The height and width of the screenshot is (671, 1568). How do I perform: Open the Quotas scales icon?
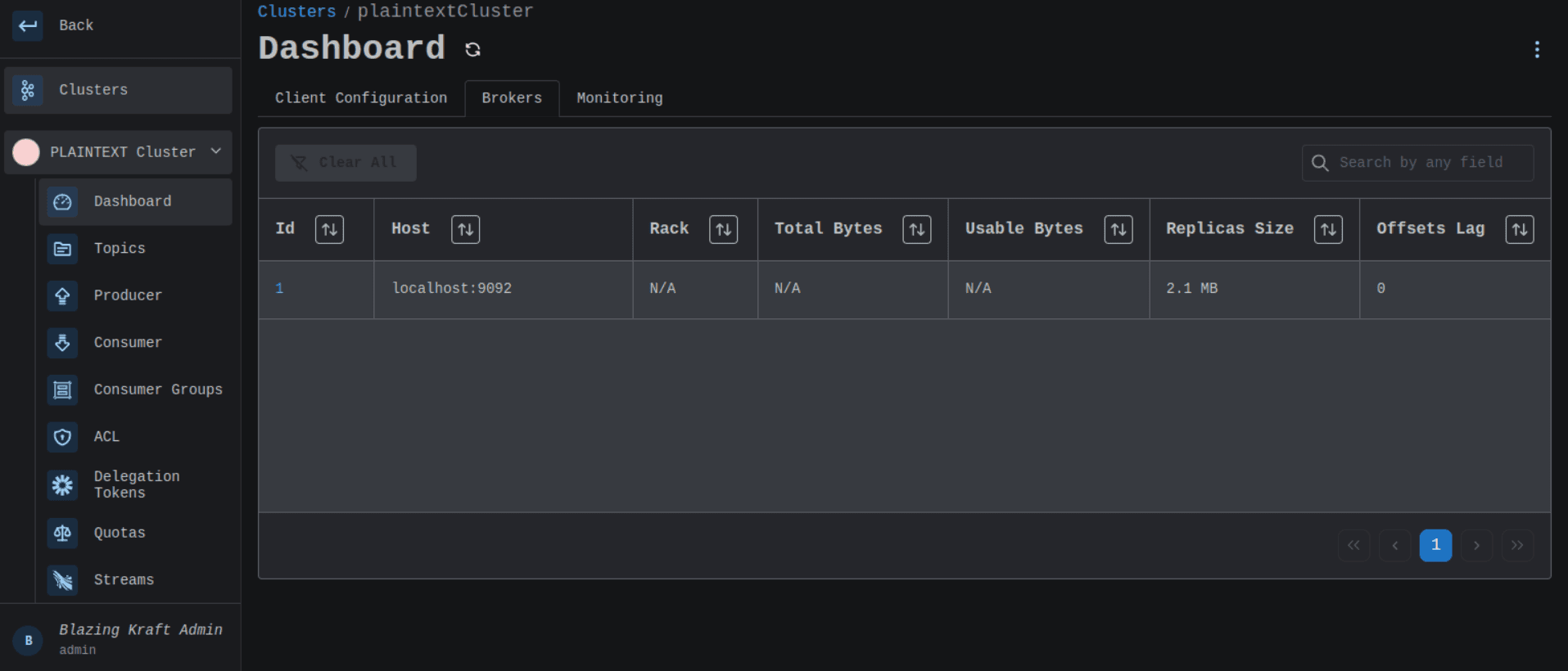point(62,534)
